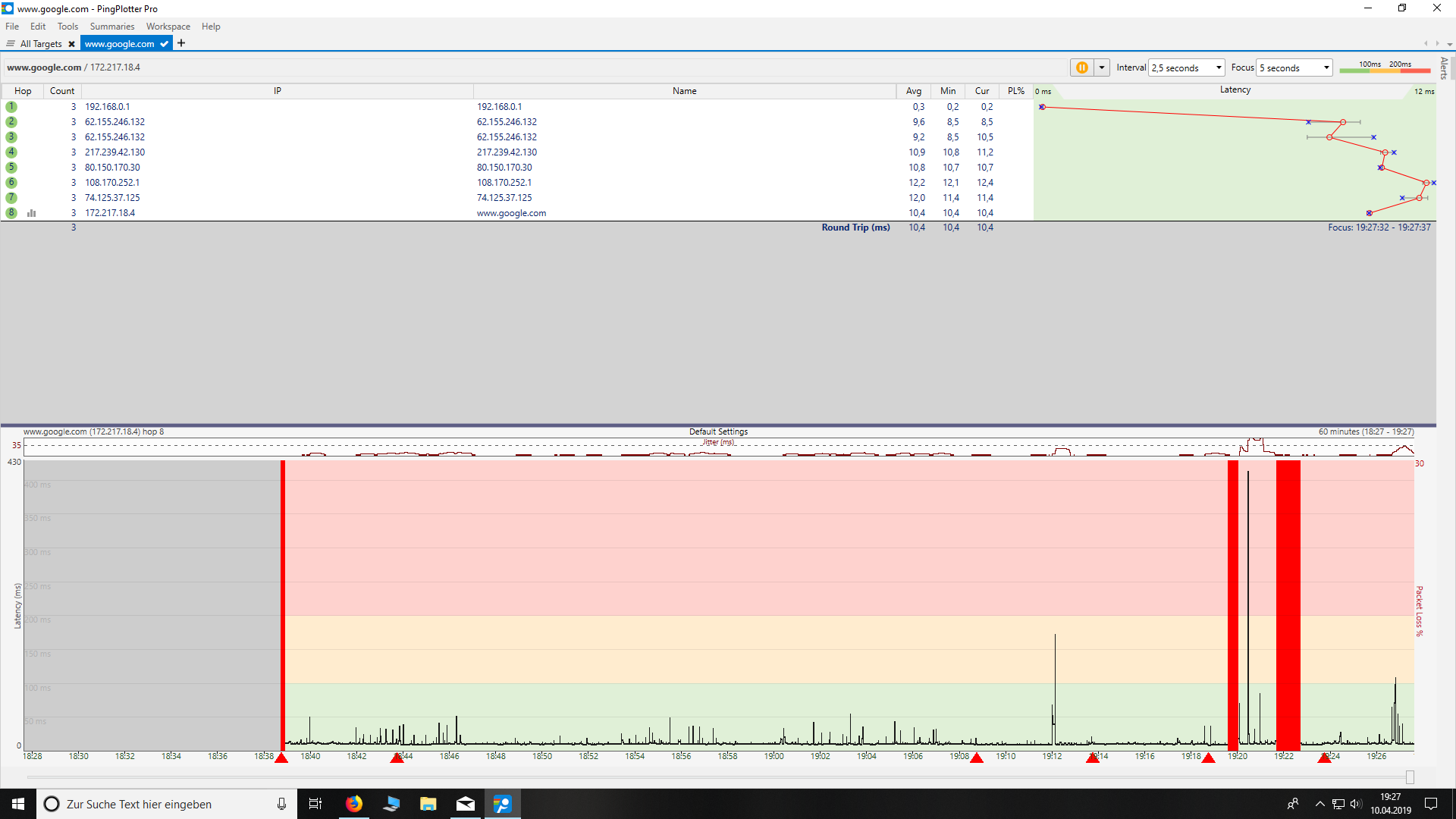Open the Alerts side panel
The height and width of the screenshot is (819, 1456).
[x=1445, y=67]
